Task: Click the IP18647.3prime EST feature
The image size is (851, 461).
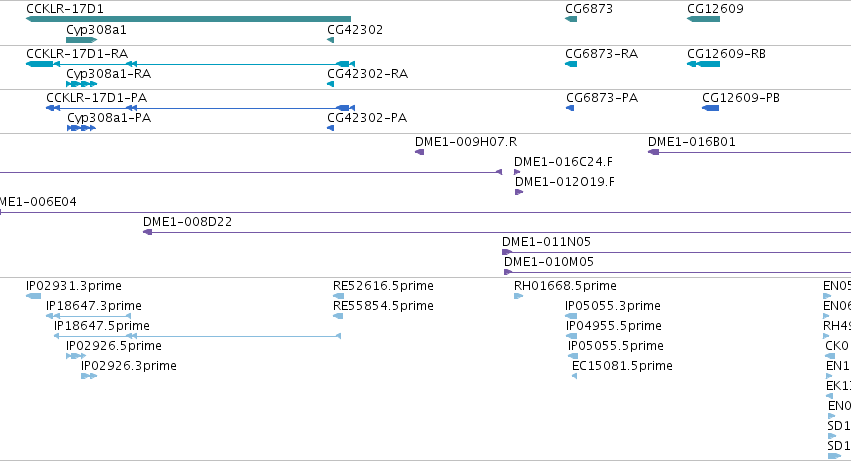Action: [88, 316]
